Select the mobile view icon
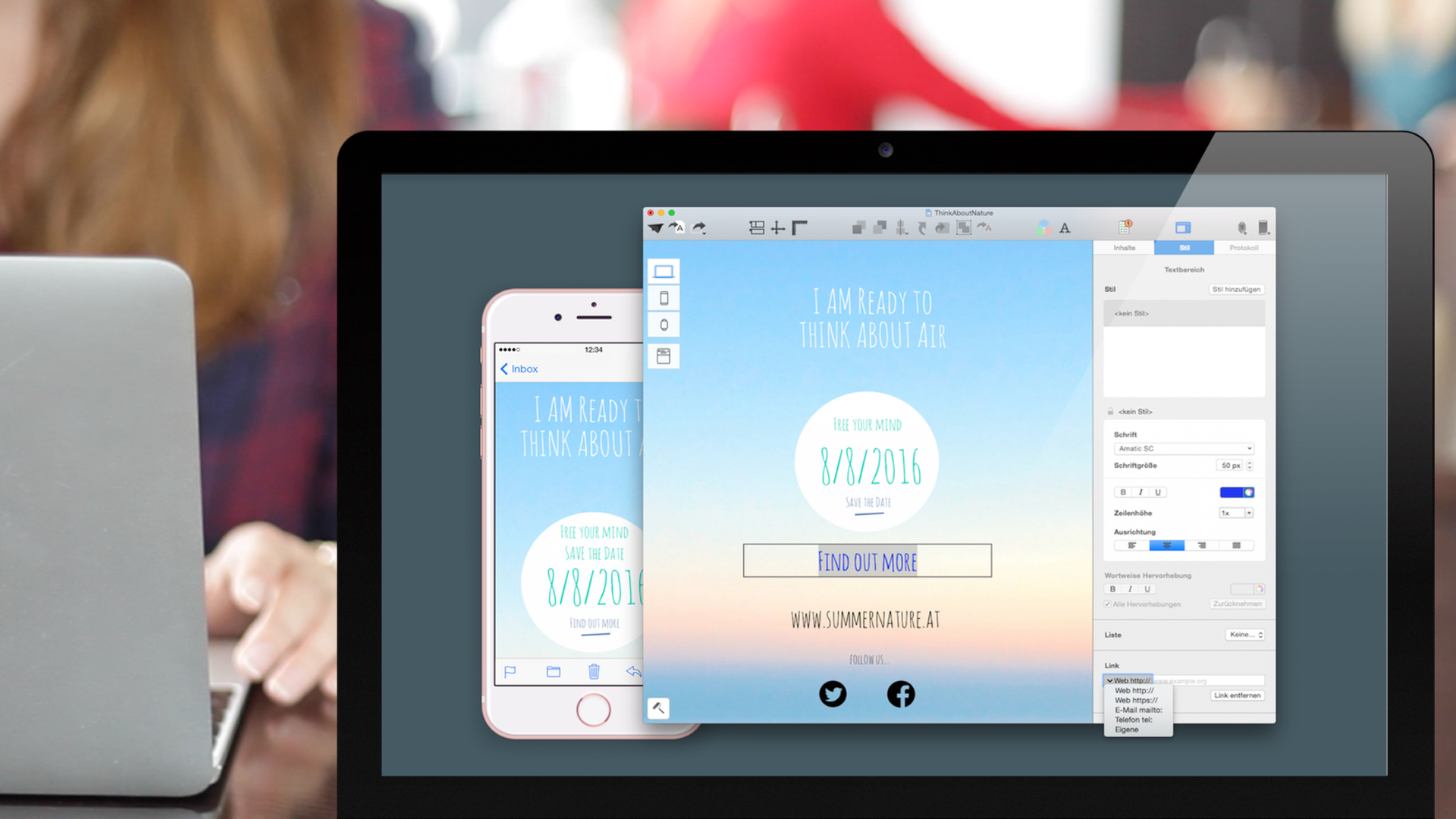 coord(664,297)
